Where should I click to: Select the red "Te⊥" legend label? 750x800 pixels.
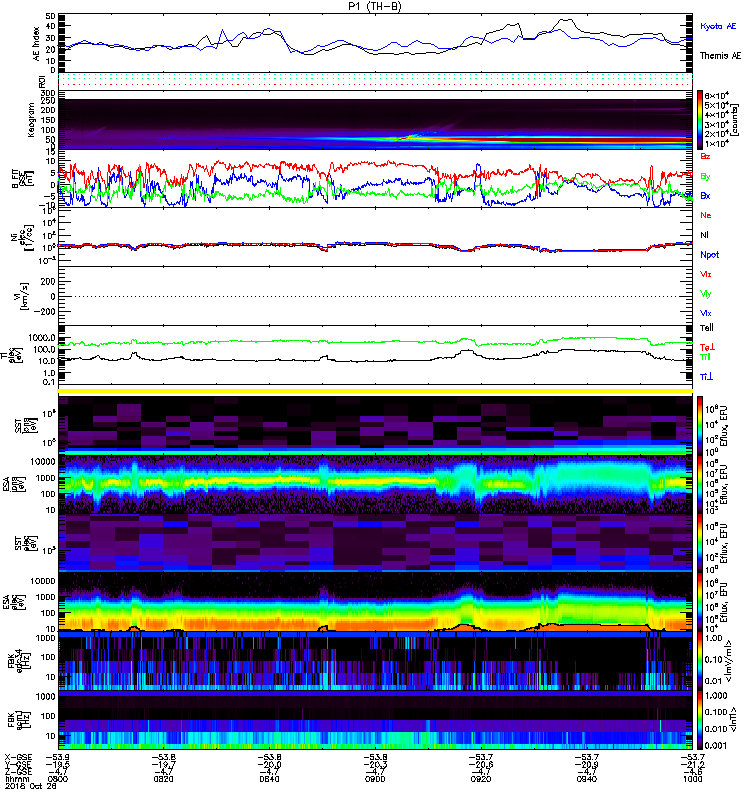click(x=707, y=347)
